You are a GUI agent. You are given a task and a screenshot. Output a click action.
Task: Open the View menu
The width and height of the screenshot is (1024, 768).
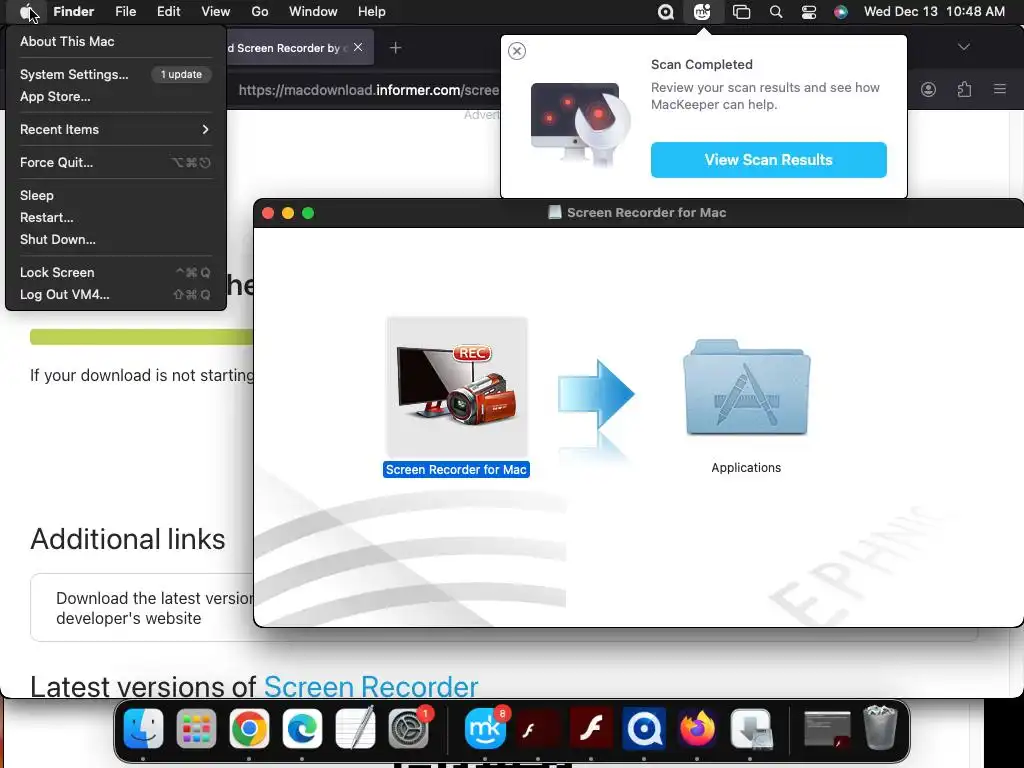tap(216, 12)
